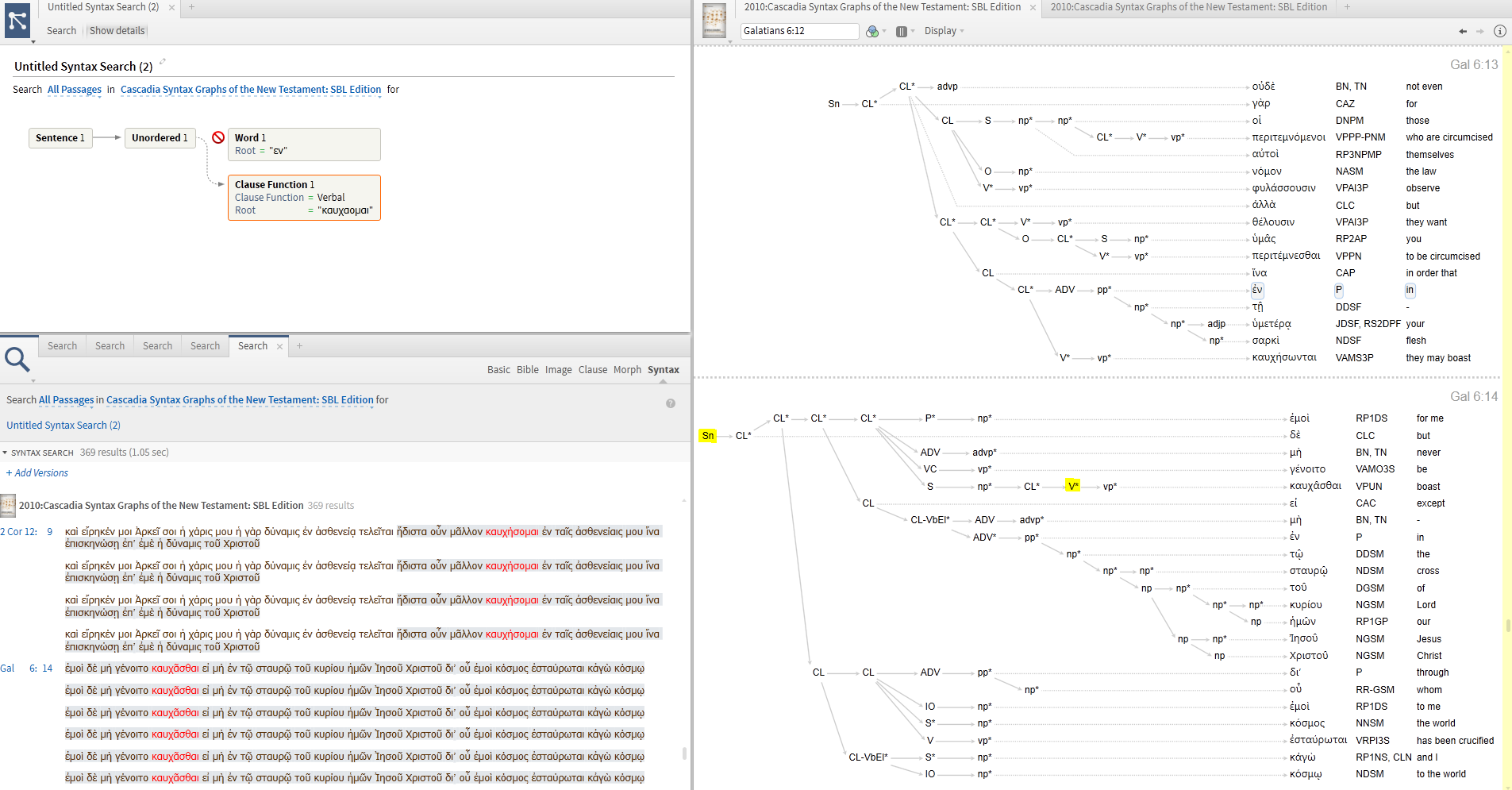
Task: Click the highlighted Sn node in Gal 6:14
Action: coord(708,436)
